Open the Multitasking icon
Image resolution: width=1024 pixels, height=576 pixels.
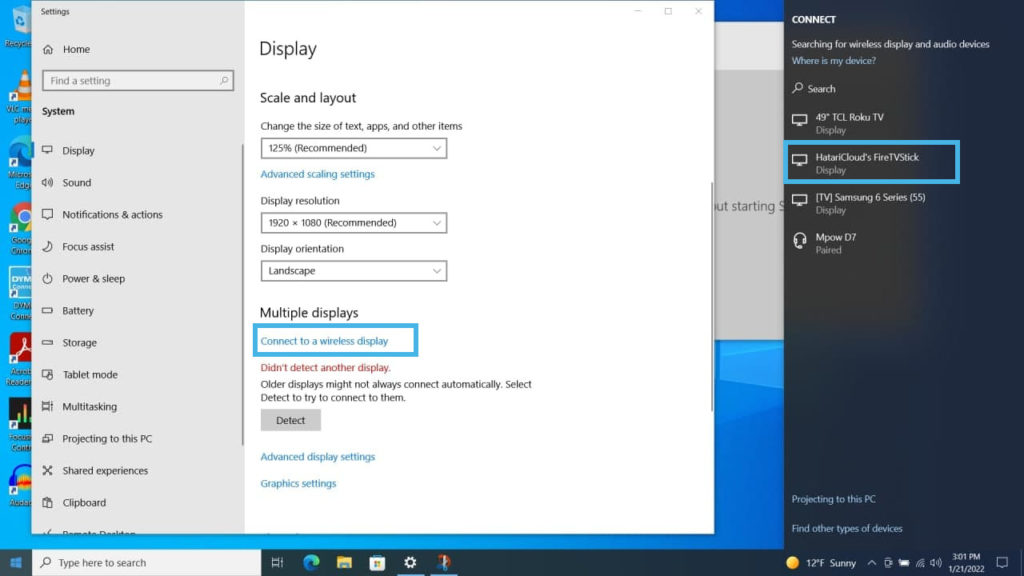tap(48, 406)
